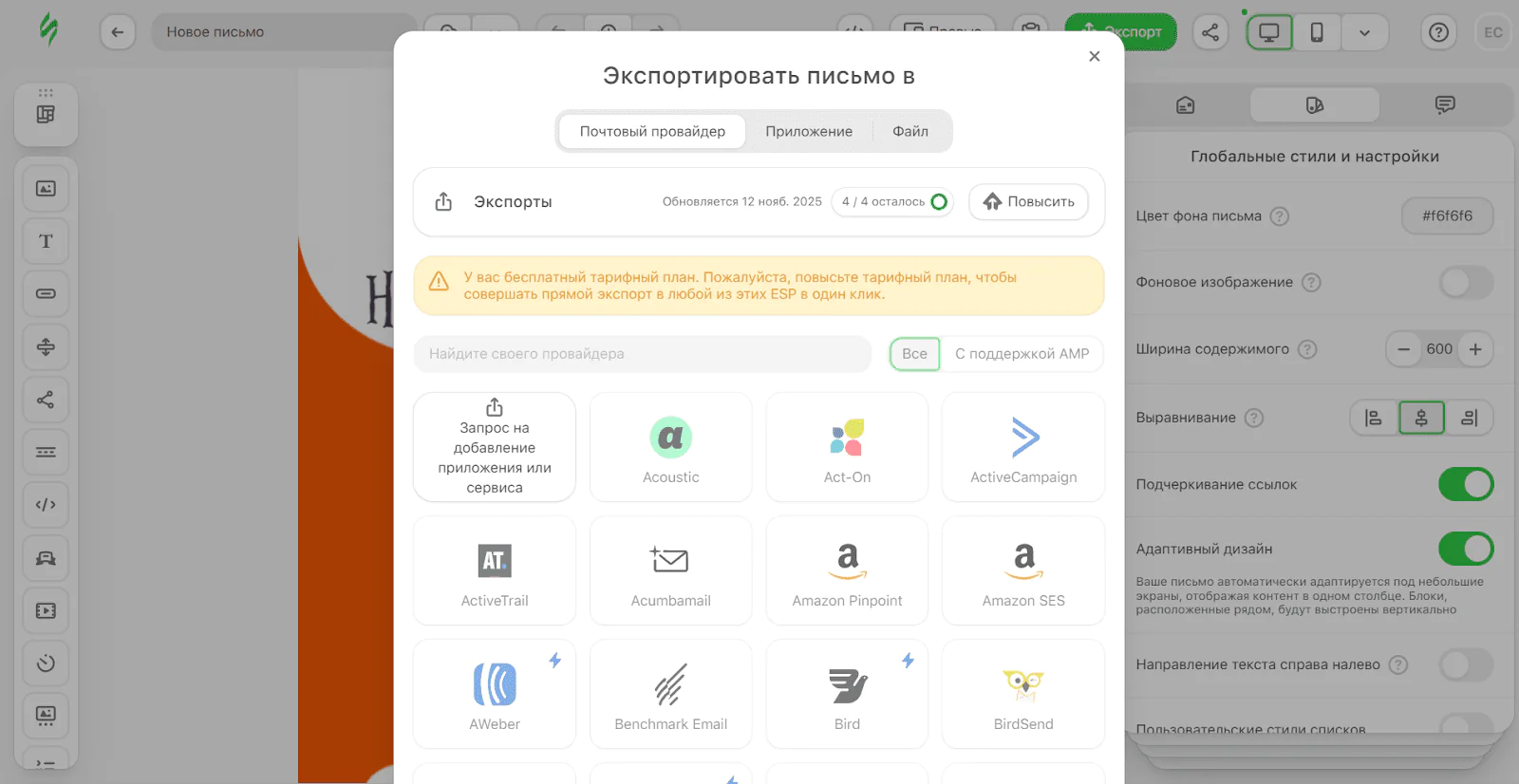Set alignment to center

click(x=1421, y=418)
